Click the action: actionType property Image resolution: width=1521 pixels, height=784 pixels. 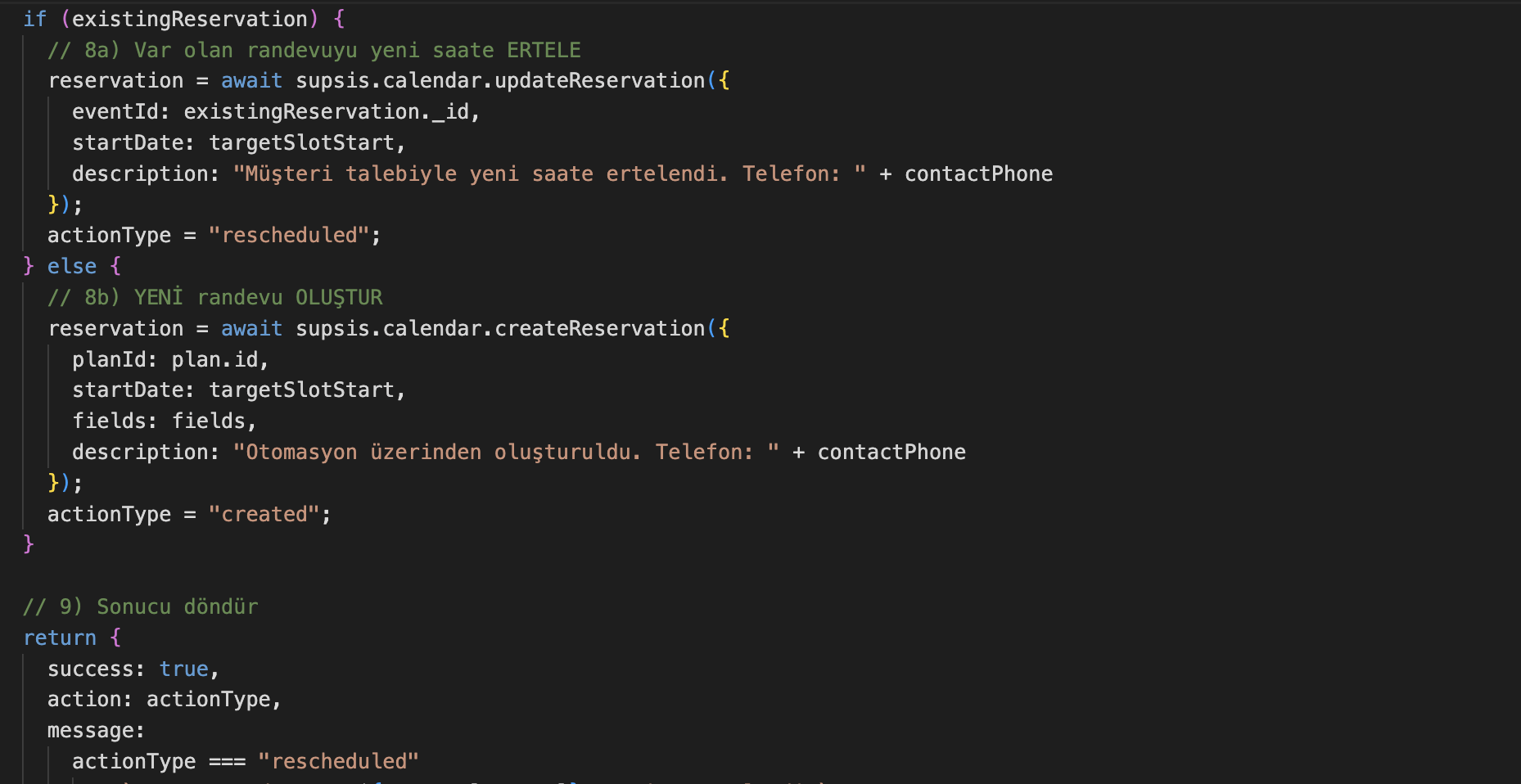pos(165,700)
